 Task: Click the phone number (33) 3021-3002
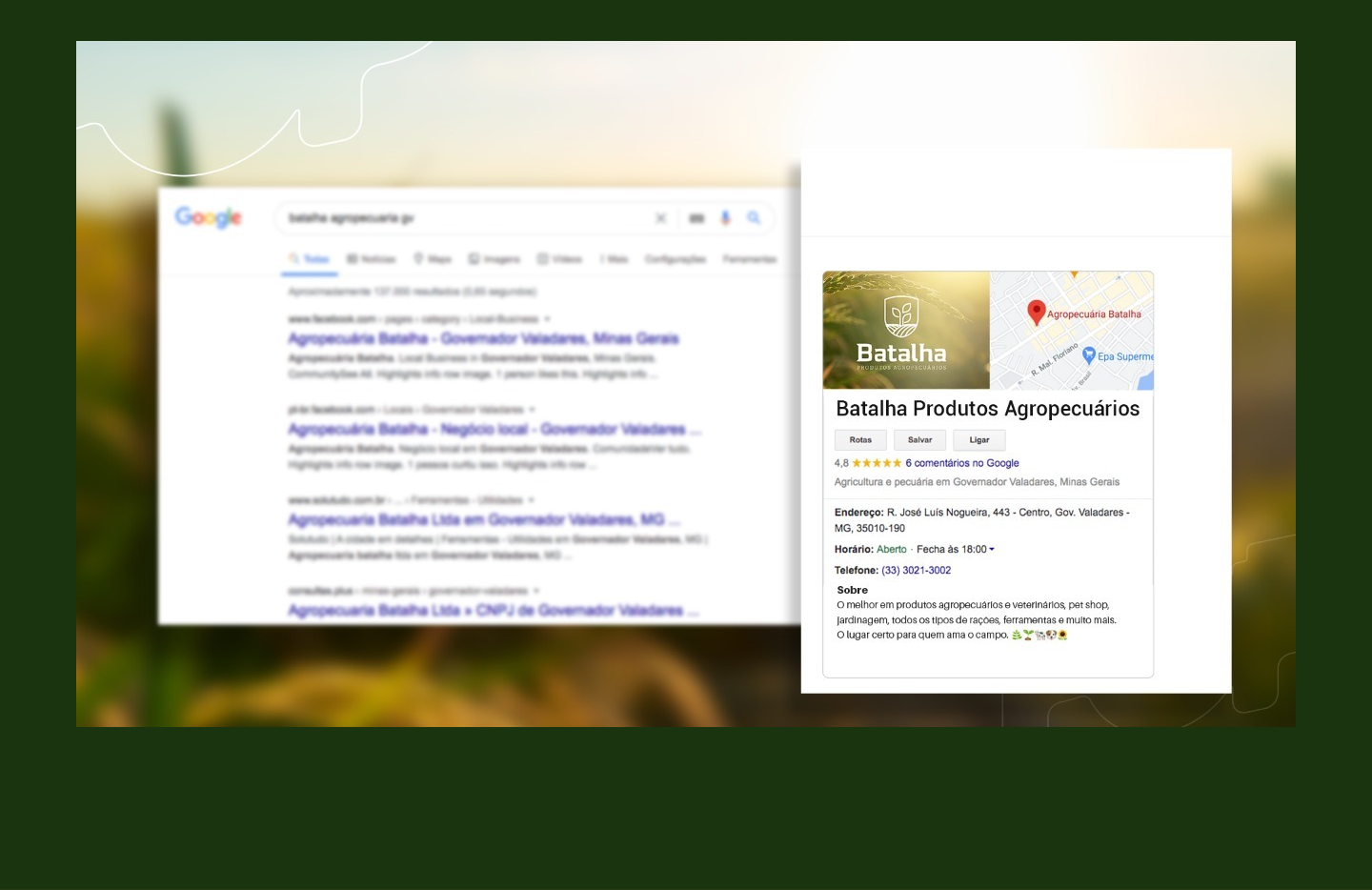point(916,570)
